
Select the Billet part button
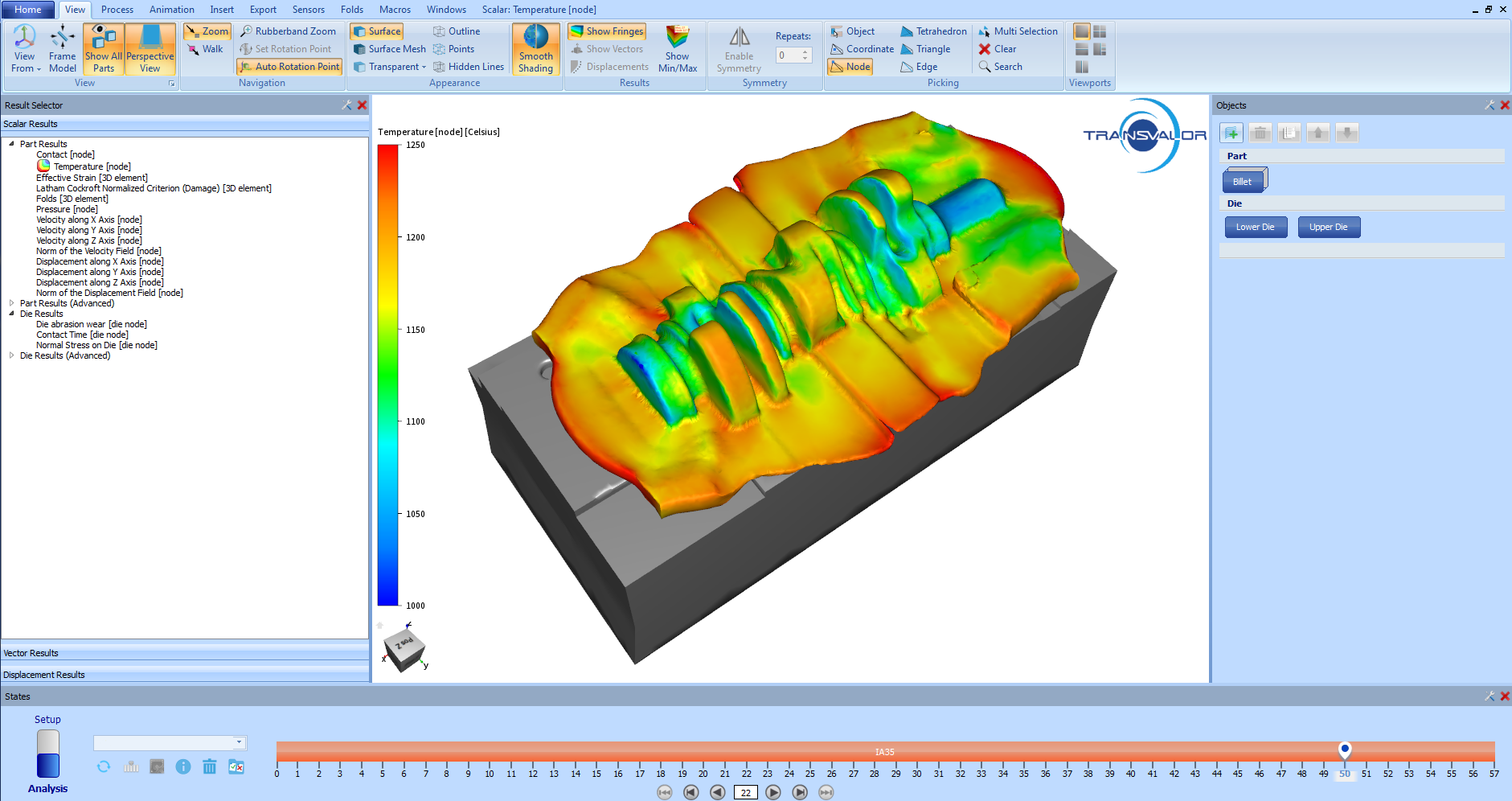point(1243,181)
